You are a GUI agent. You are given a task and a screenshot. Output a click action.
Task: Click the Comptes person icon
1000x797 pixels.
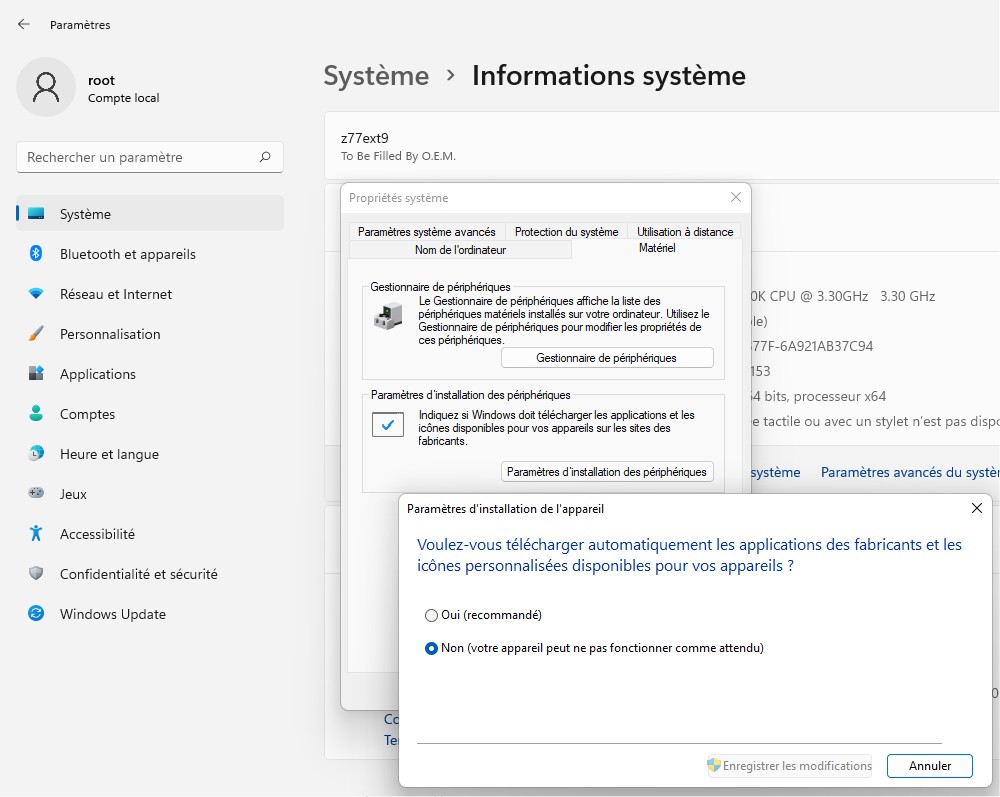coord(36,414)
